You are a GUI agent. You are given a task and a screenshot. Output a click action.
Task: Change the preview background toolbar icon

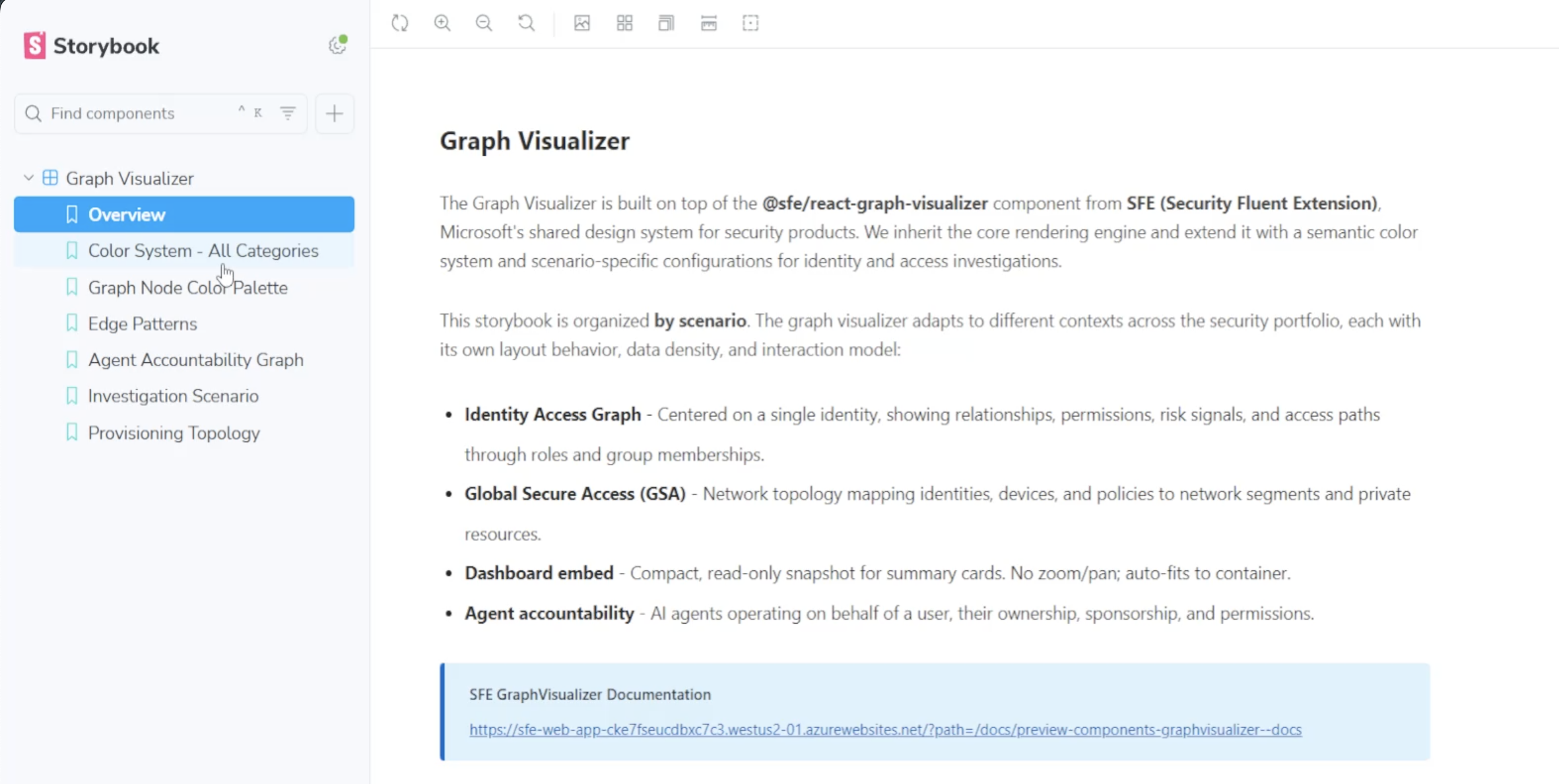[x=582, y=23]
